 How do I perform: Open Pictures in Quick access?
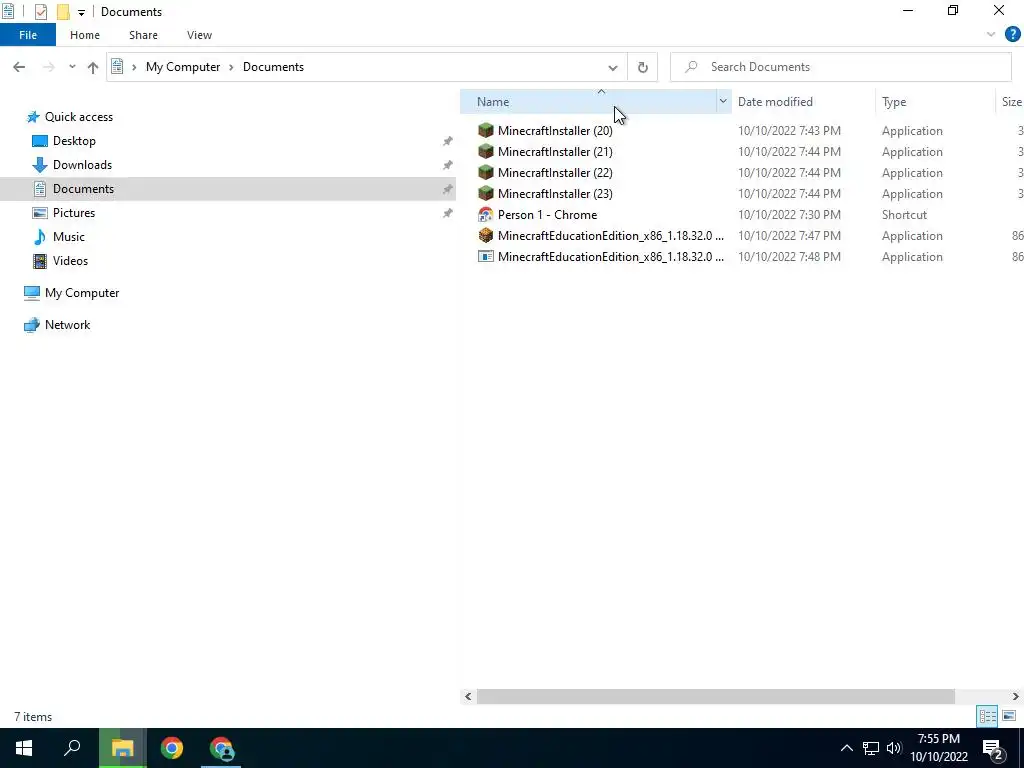coord(74,213)
